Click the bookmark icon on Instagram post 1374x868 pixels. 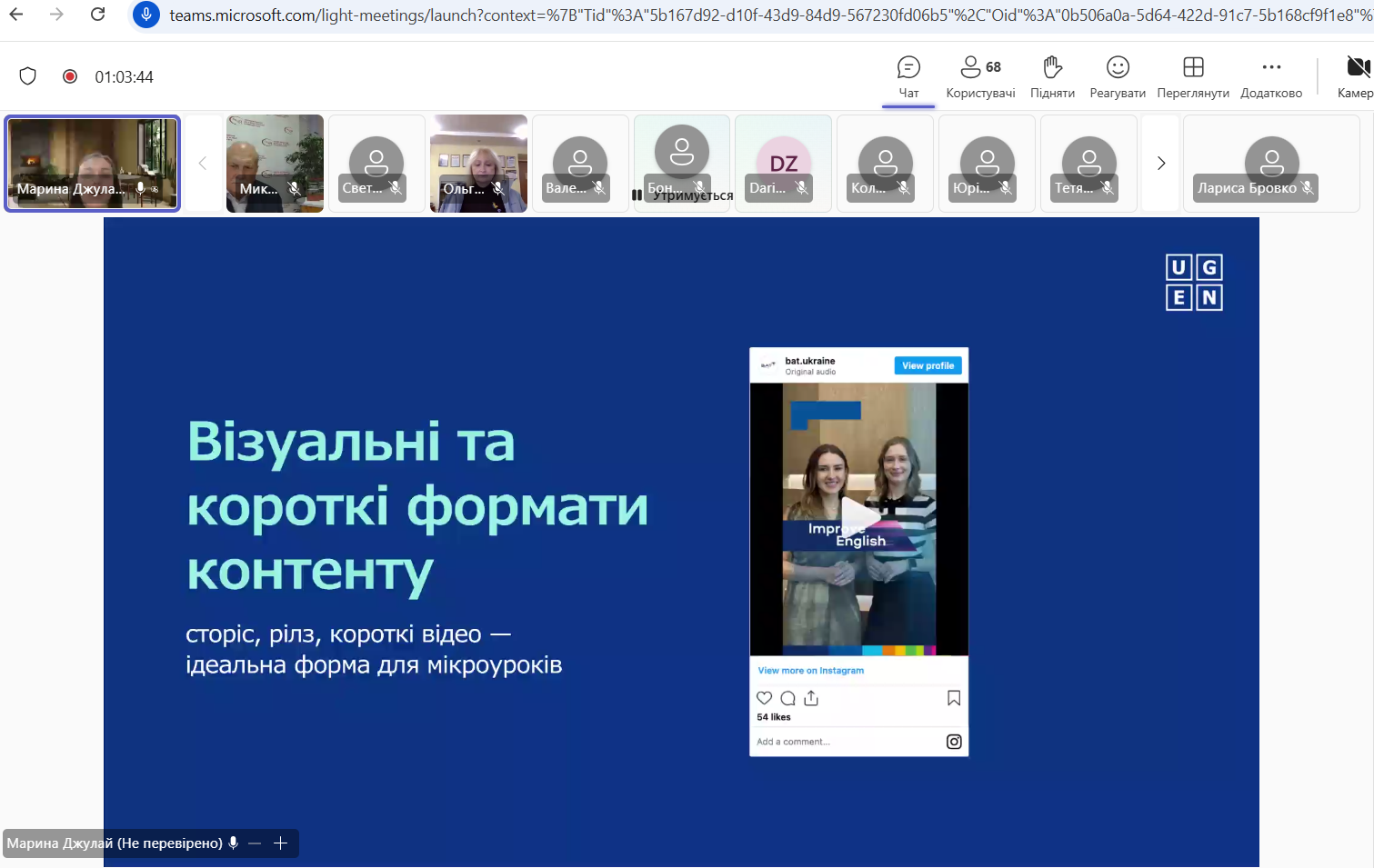click(x=954, y=698)
